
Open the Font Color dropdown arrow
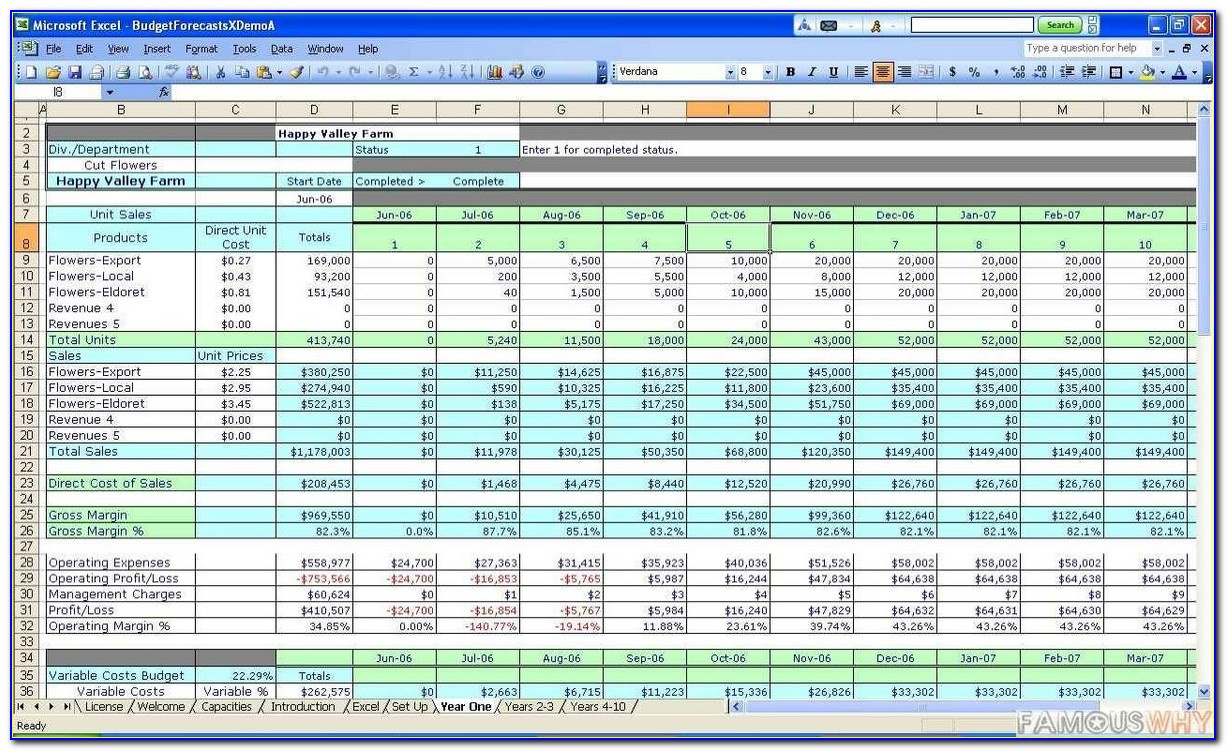point(1195,72)
